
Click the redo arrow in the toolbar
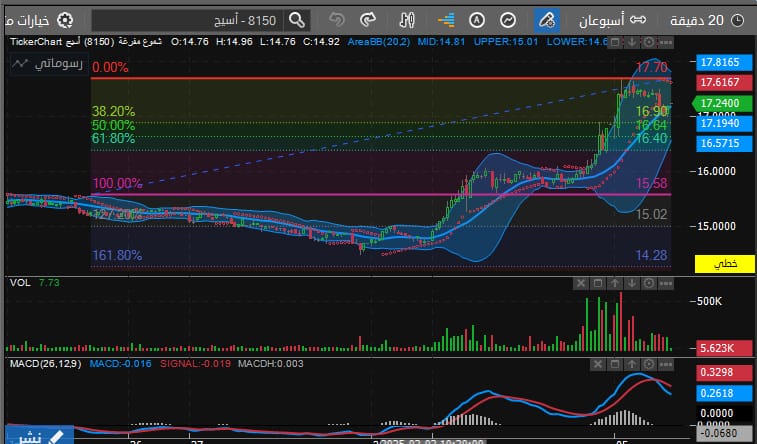[368, 19]
